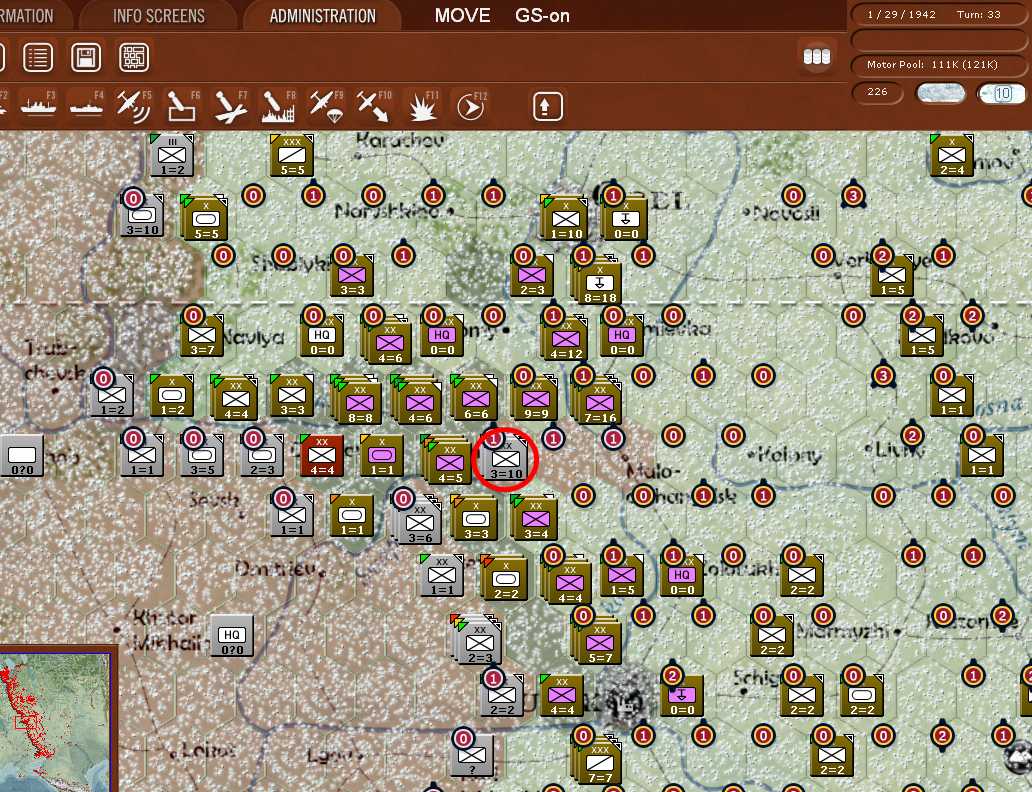This screenshot has width=1032, height=792.
Task: Select the 8=18 unit stack
Action: 599,282
